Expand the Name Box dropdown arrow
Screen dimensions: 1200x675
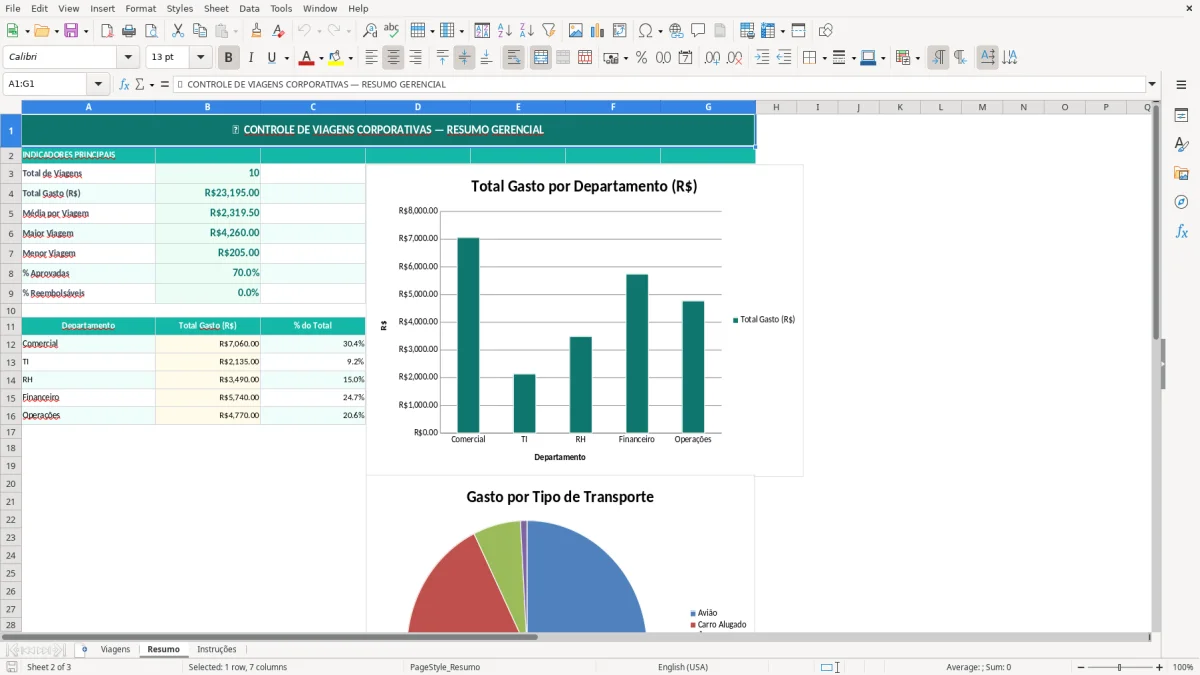(97, 84)
